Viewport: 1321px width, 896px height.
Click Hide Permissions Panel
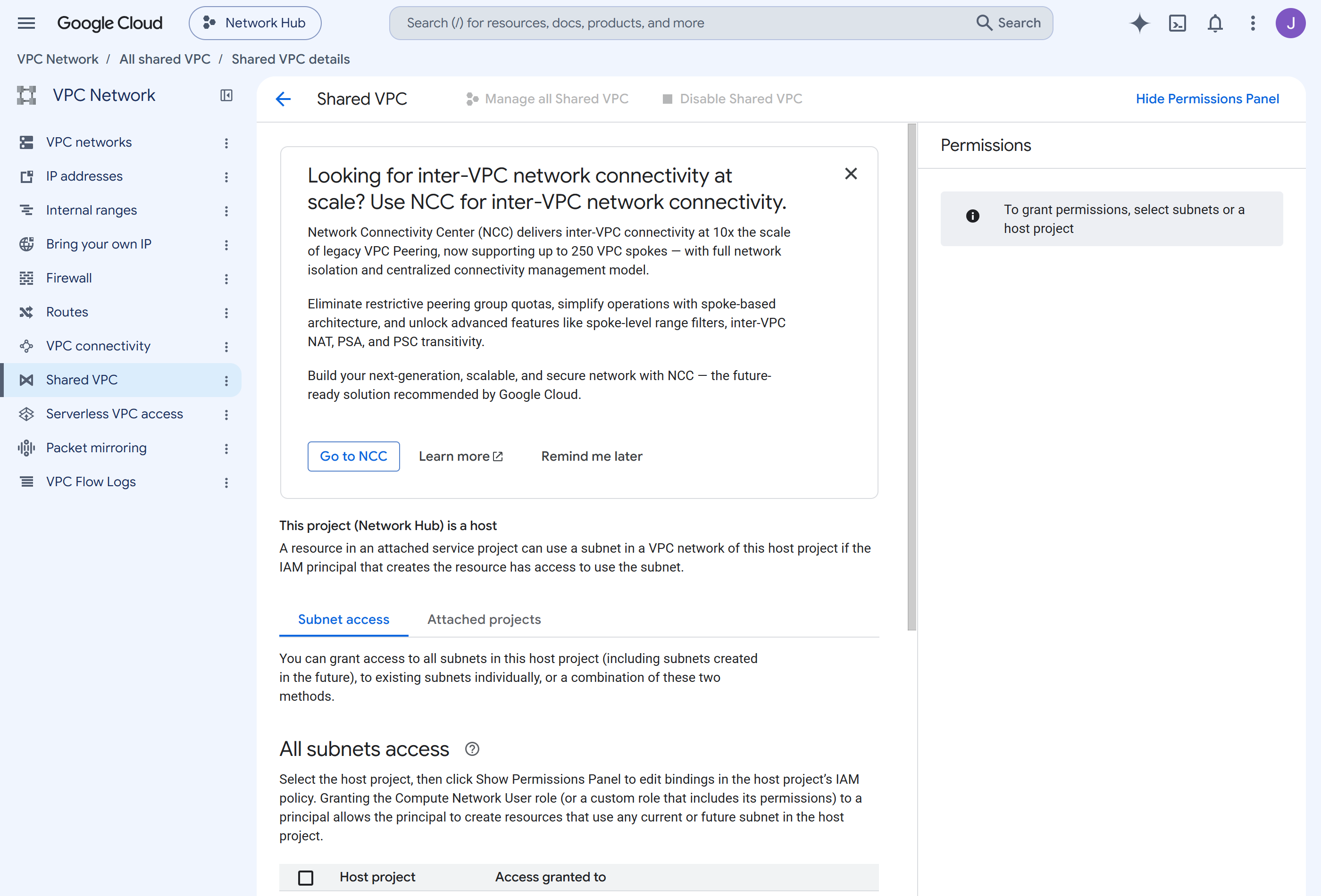point(1207,99)
